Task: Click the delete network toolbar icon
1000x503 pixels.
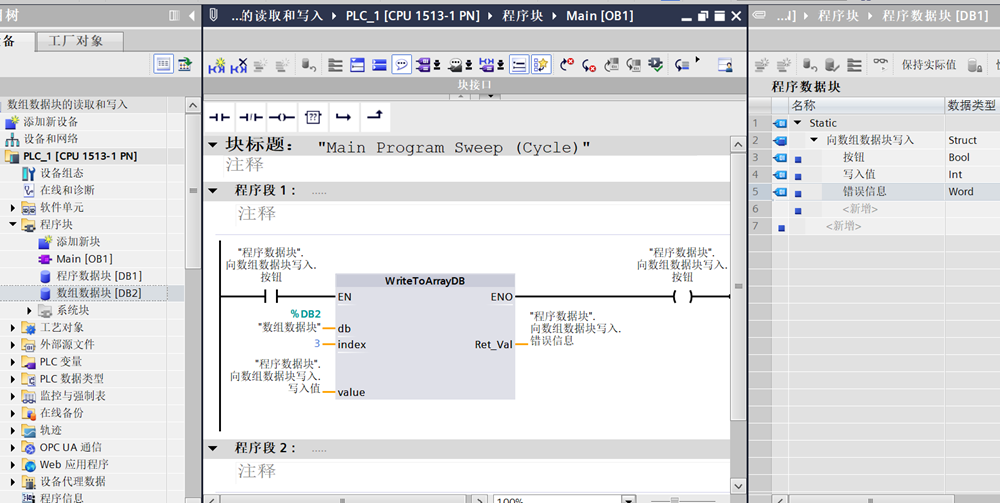Action: tap(239, 65)
